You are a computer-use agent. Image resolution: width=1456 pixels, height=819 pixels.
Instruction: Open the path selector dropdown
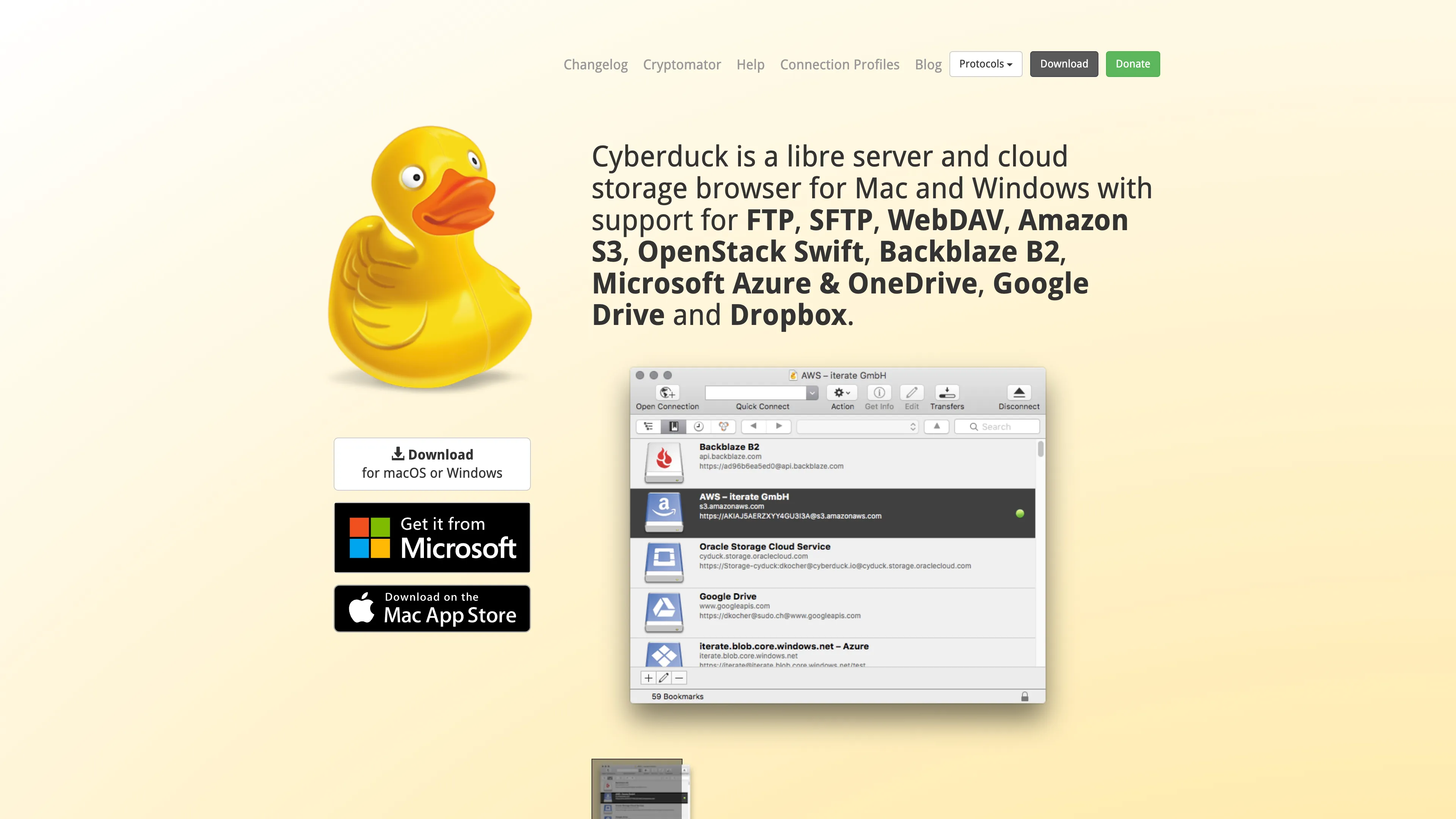point(857,426)
